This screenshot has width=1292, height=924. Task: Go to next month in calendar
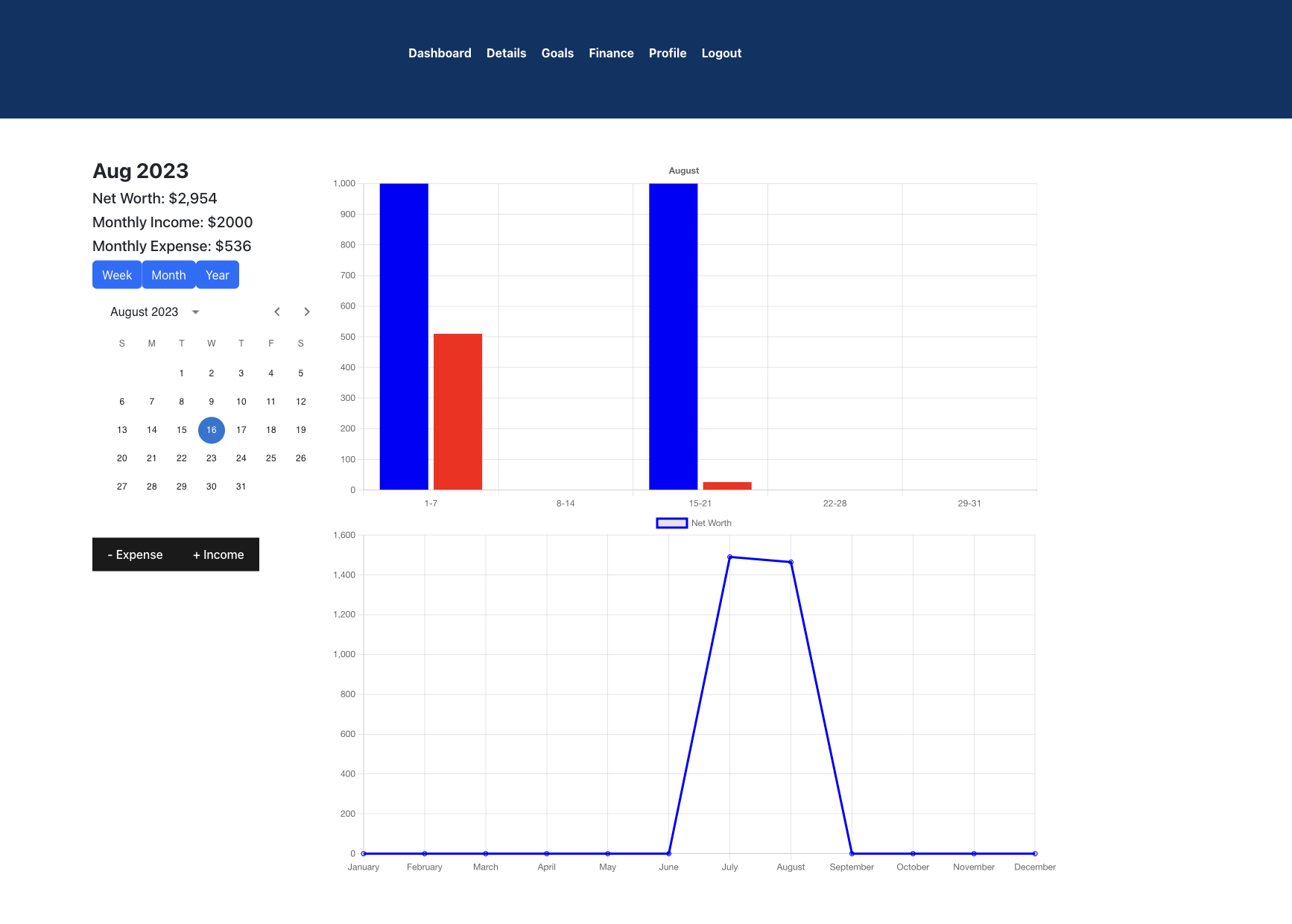pyautogui.click(x=307, y=311)
